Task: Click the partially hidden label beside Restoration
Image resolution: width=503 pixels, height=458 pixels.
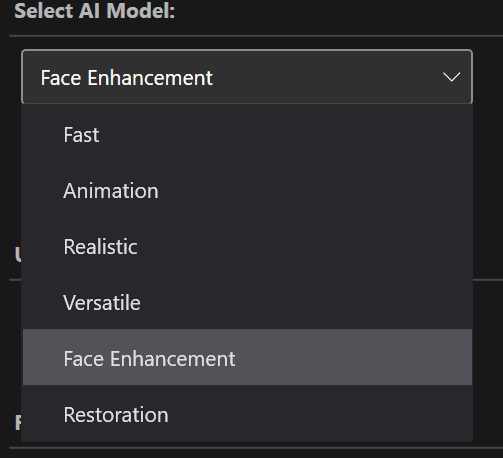Action: (18, 423)
